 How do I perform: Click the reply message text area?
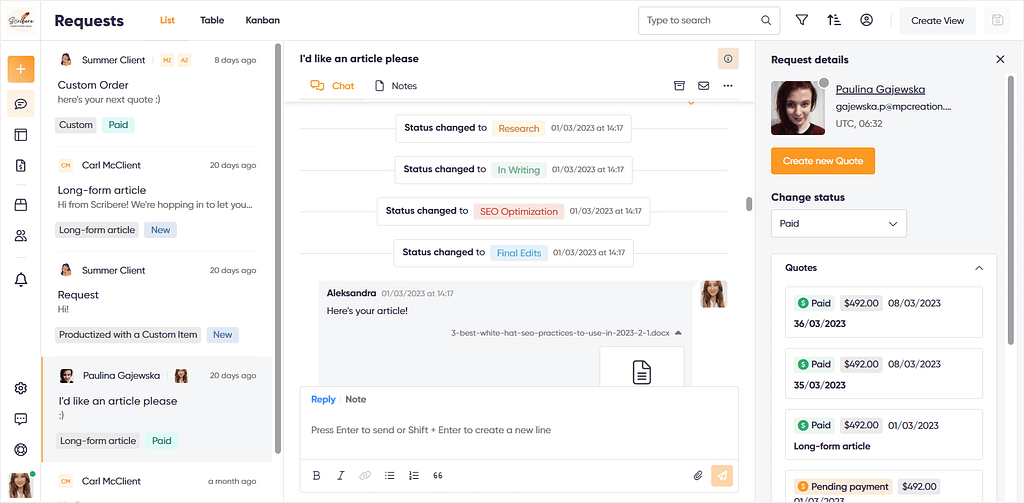point(519,430)
